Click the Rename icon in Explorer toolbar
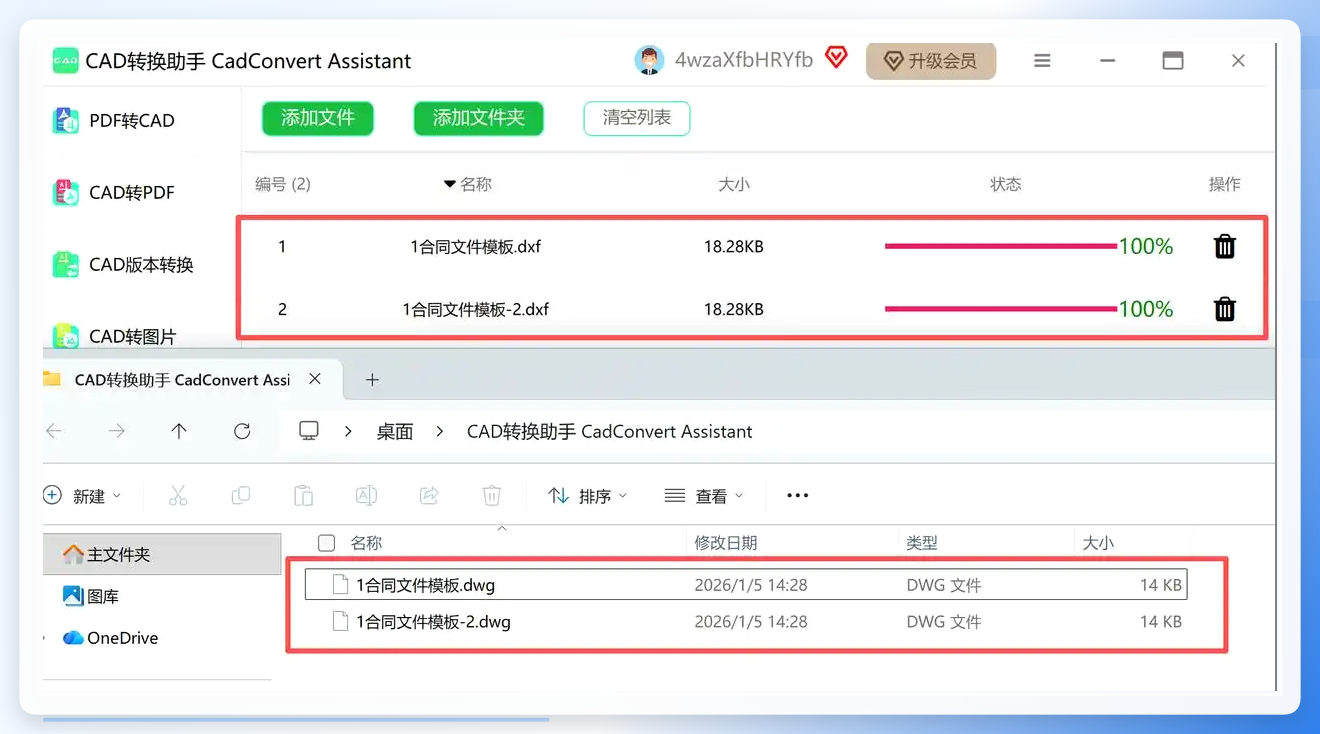The image size is (1320, 734). coord(366,495)
